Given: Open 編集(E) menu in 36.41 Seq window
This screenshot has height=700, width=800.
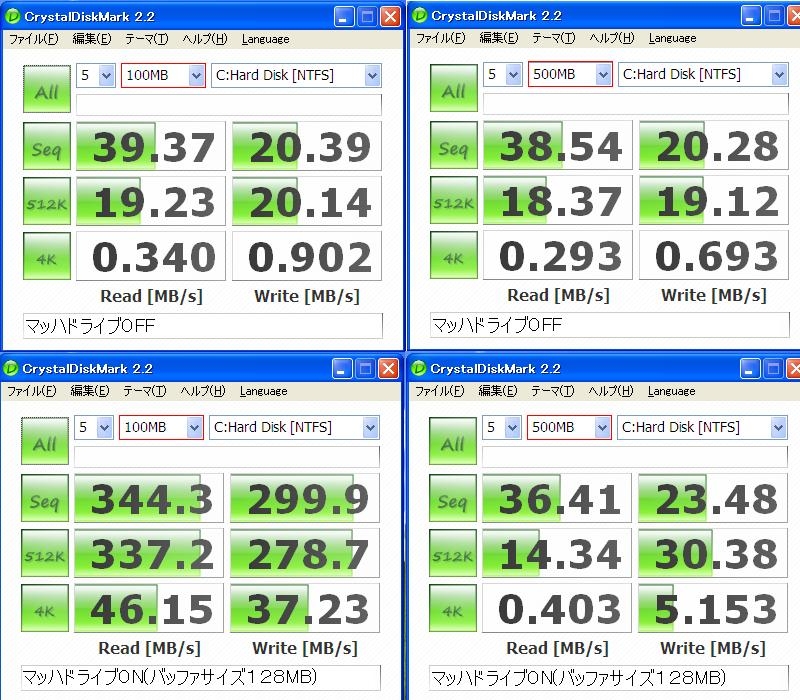Looking at the screenshot, I should 498,391.
